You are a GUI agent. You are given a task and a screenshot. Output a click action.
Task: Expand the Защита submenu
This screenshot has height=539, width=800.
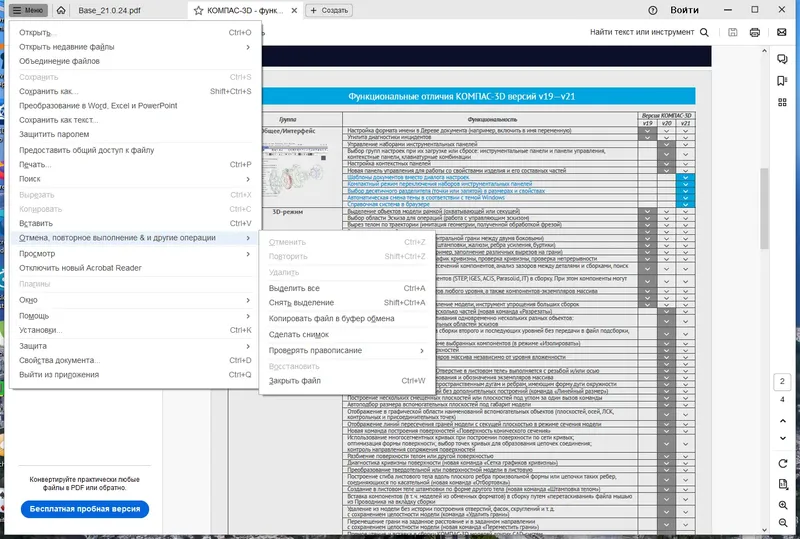135,346
